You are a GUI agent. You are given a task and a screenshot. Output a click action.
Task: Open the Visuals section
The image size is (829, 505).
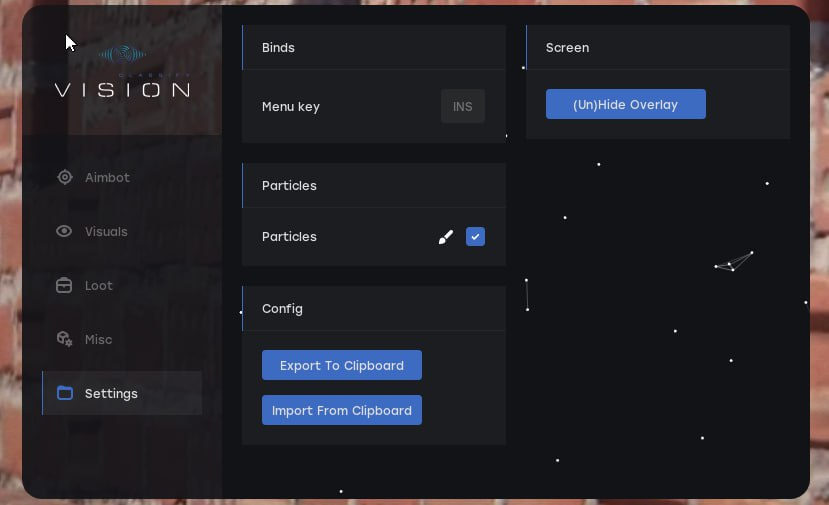(122, 231)
